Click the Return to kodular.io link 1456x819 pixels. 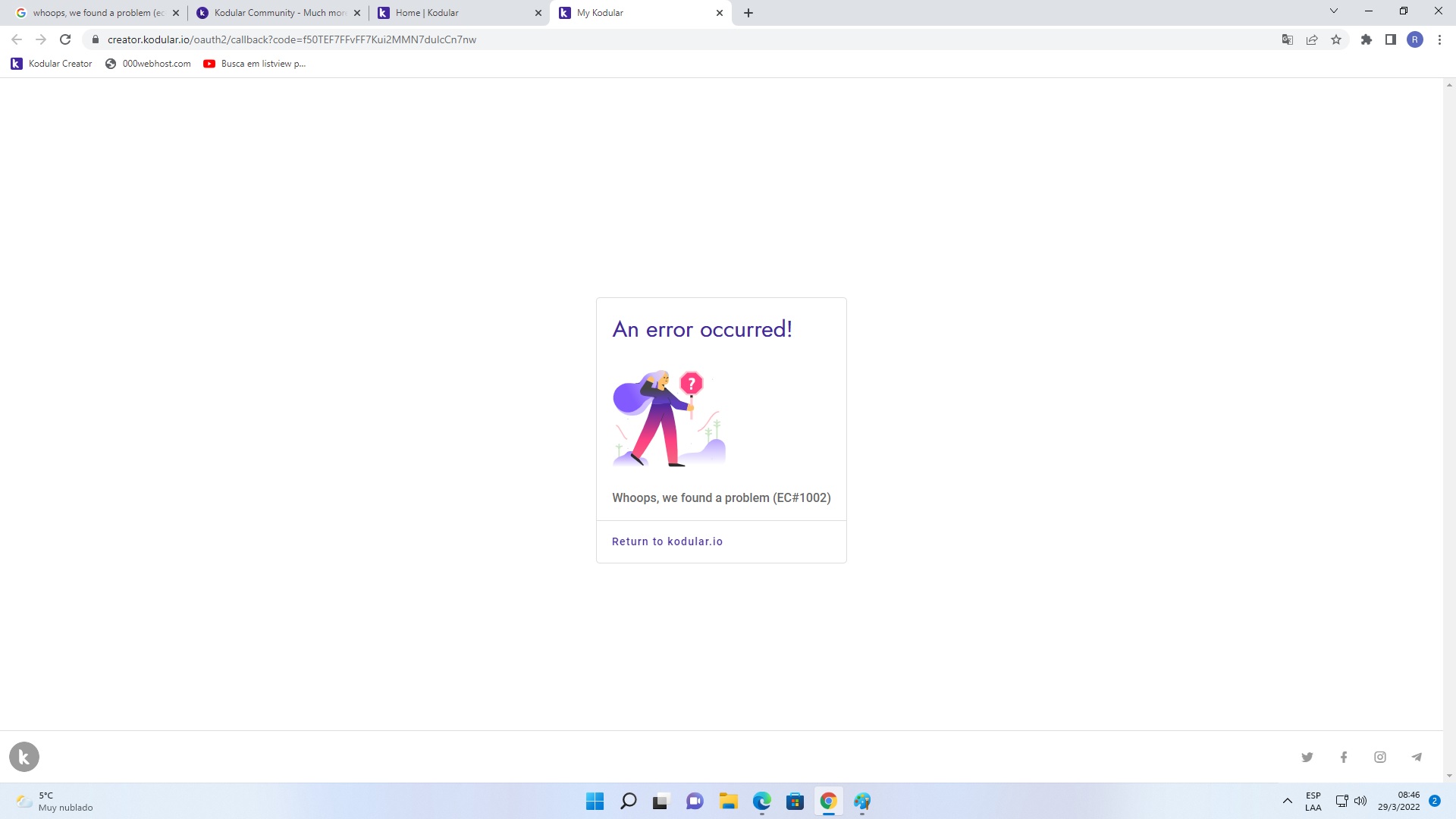(x=667, y=541)
